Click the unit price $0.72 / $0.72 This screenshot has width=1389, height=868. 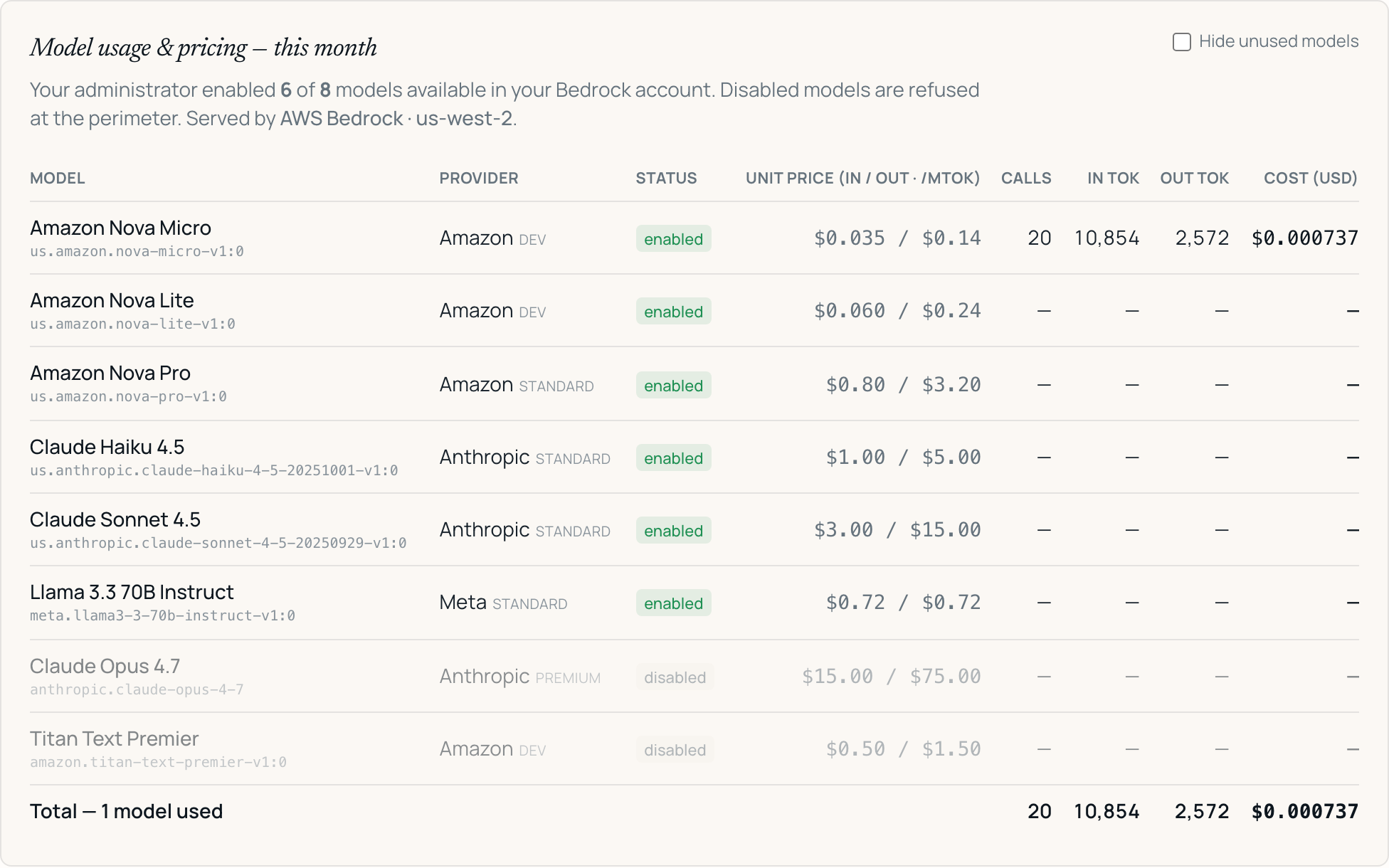click(903, 603)
